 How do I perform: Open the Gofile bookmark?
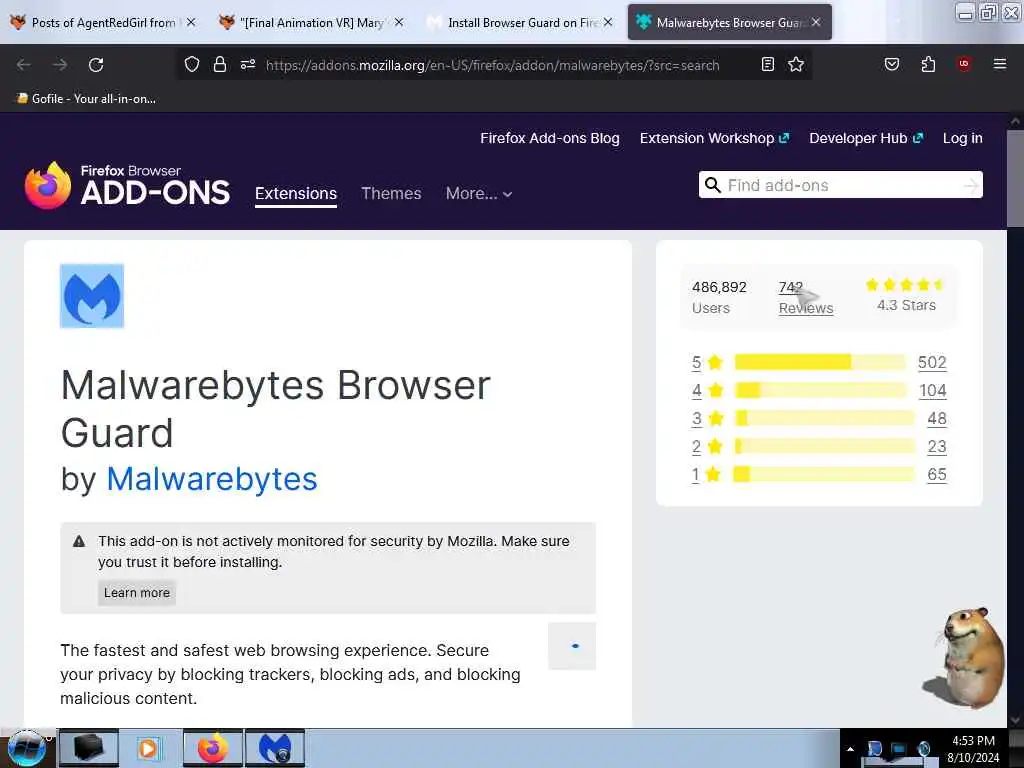coord(86,99)
